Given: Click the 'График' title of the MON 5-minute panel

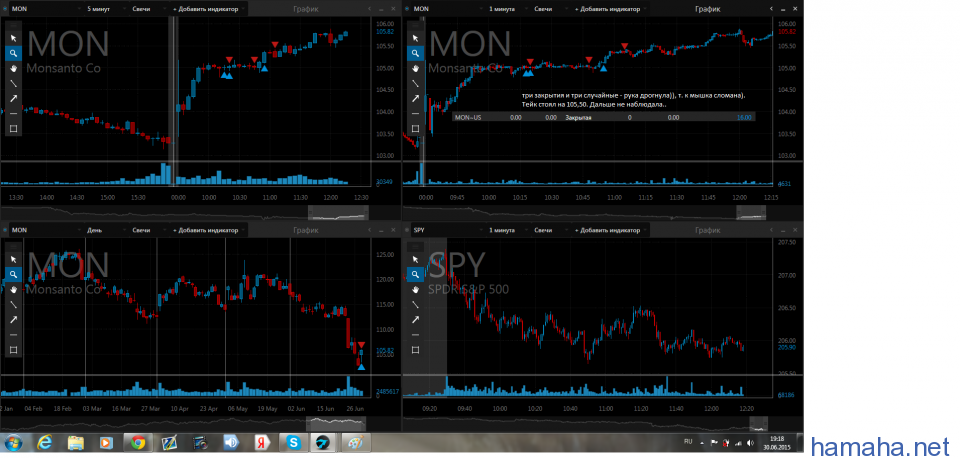Looking at the screenshot, I should 306,9.
